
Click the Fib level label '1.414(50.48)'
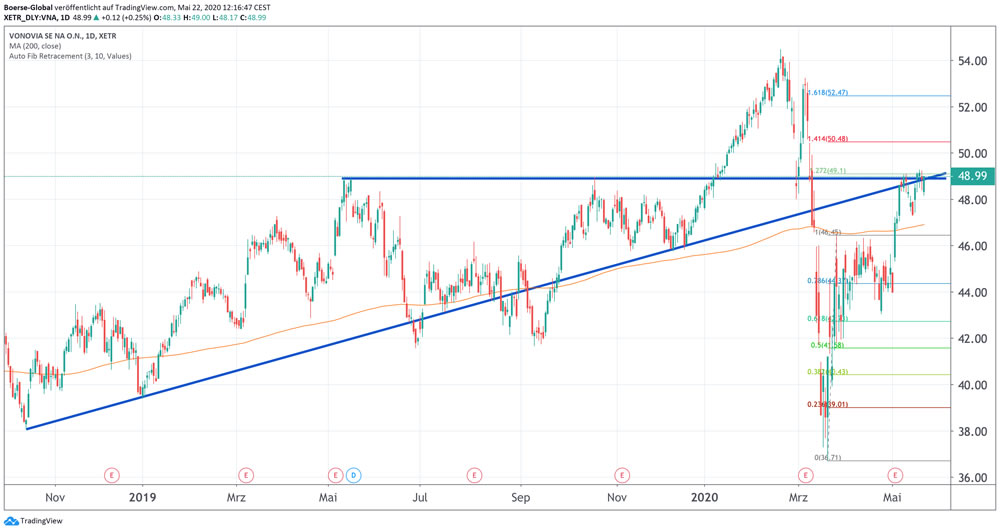click(x=828, y=139)
